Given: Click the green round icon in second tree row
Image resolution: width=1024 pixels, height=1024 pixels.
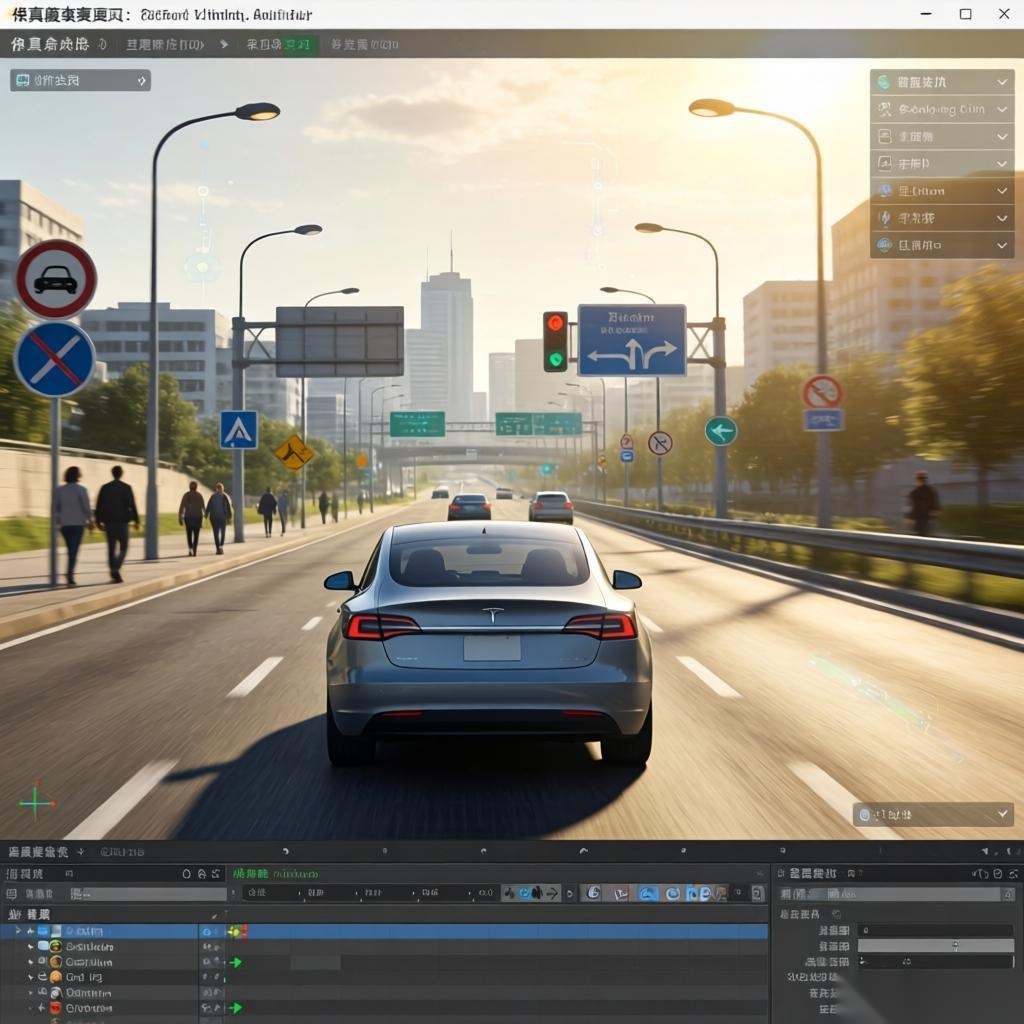Looking at the screenshot, I should [x=56, y=946].
